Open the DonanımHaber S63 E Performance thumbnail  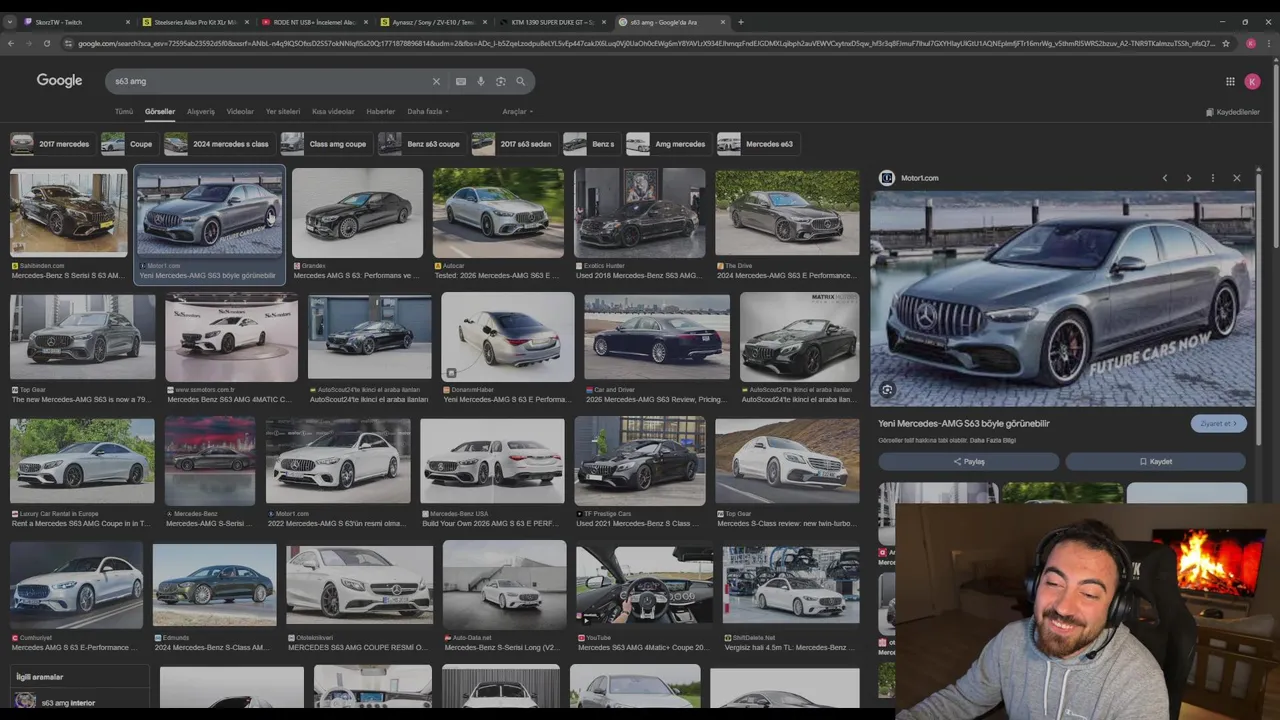point(508,337)
